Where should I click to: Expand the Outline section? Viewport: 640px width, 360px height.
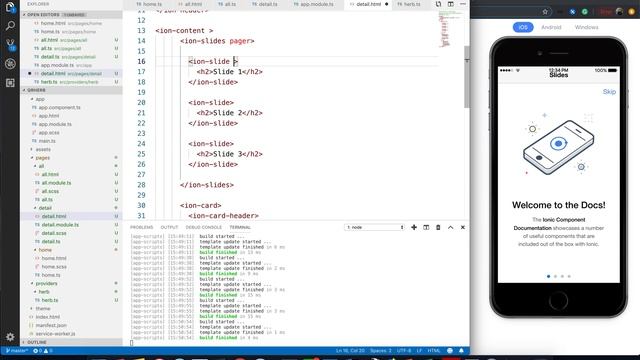(x=71, y=342)
